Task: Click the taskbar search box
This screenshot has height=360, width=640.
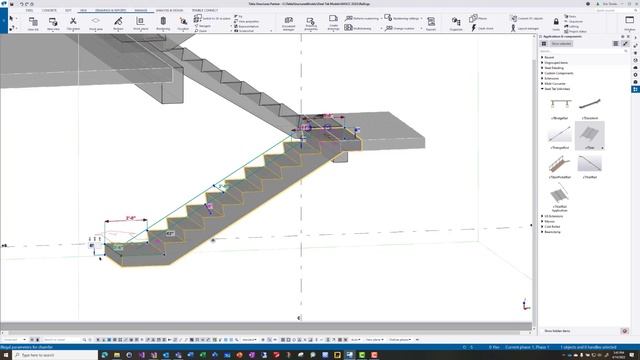Action: coord(55,355)
